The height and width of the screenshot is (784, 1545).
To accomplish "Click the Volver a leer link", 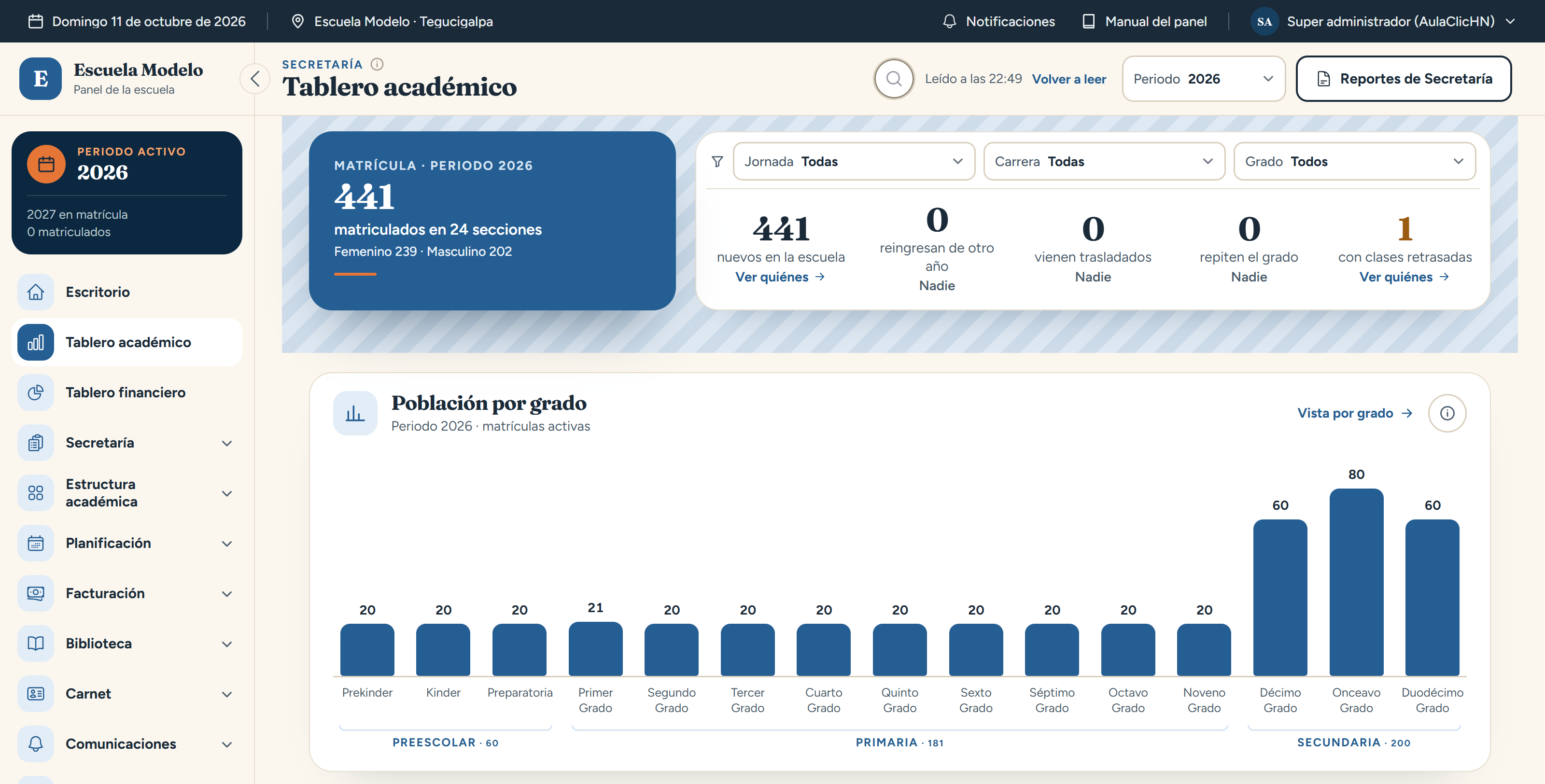I will pos(1069,79).
